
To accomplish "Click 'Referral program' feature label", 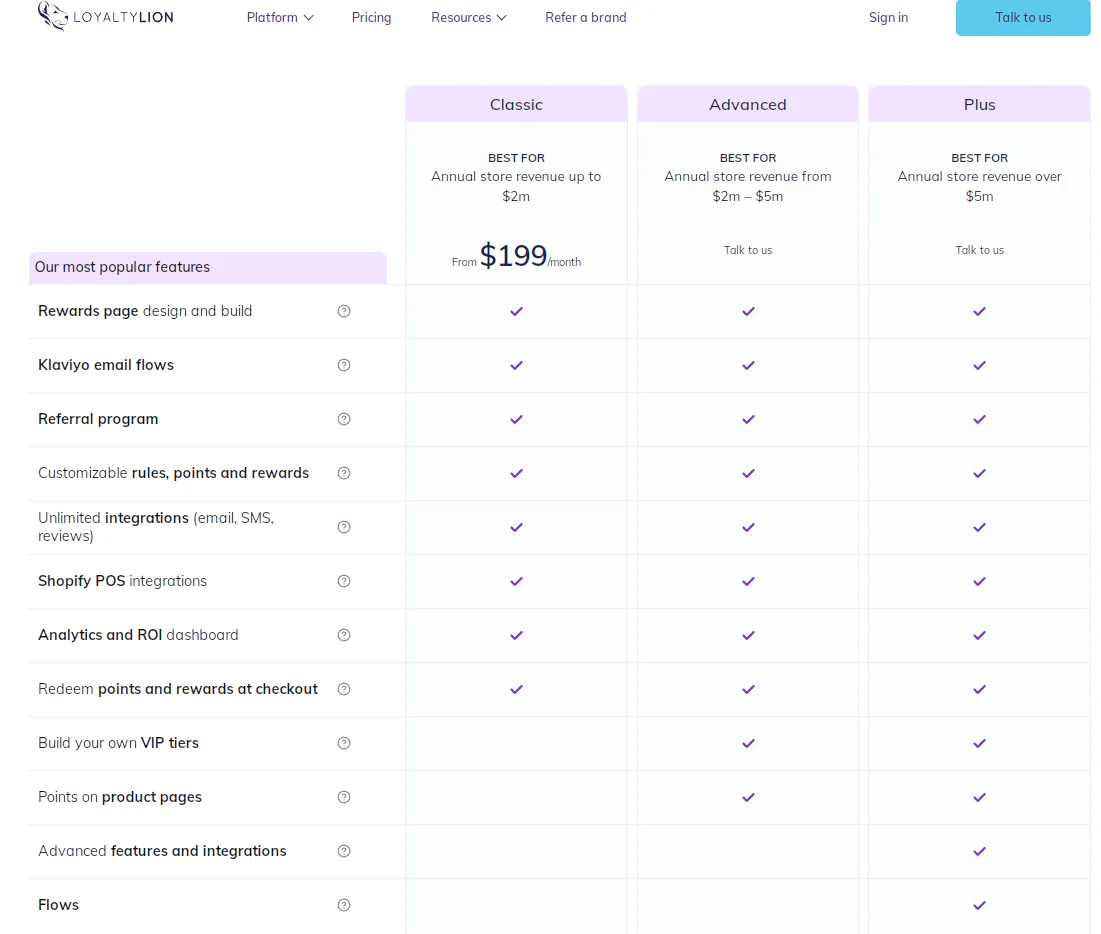I will 98,419.
